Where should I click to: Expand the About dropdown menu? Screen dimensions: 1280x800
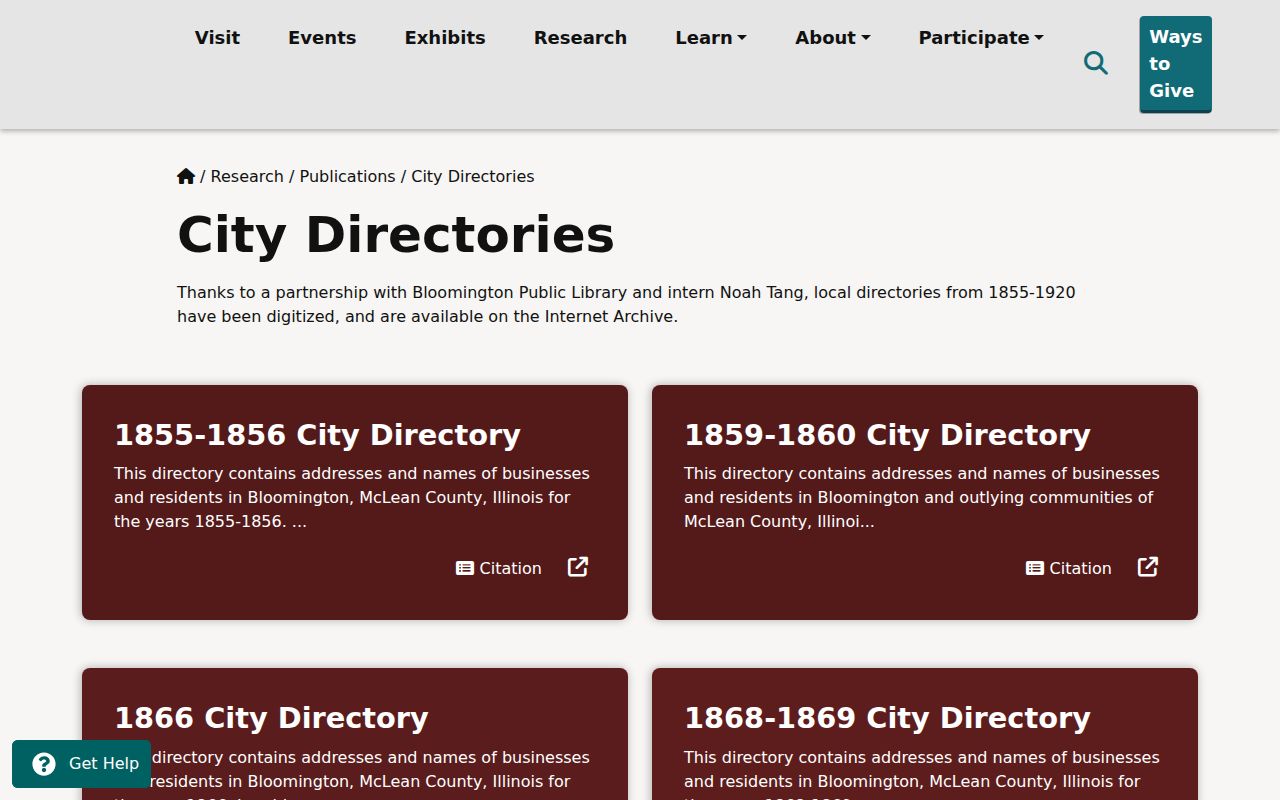tap(833, 38)
